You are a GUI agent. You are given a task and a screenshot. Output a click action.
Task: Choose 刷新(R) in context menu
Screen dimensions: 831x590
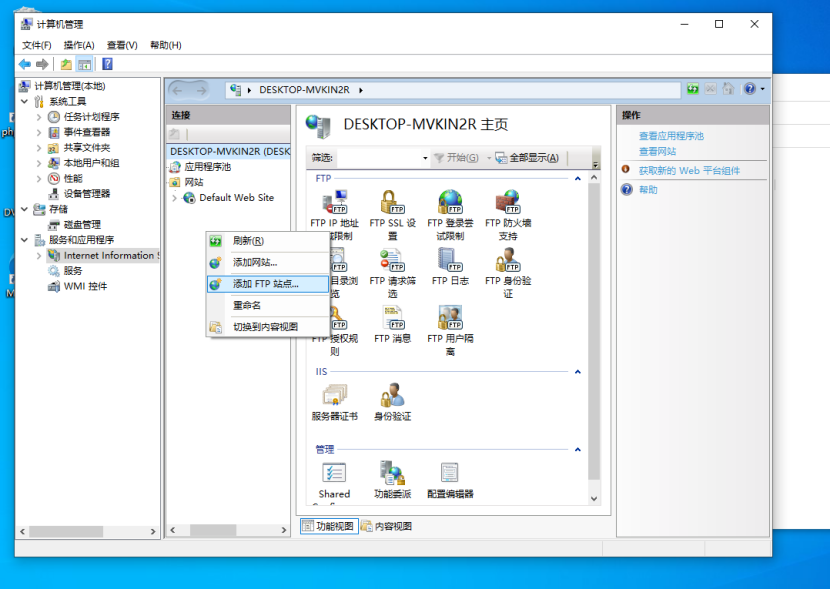[x=268, y=241]
